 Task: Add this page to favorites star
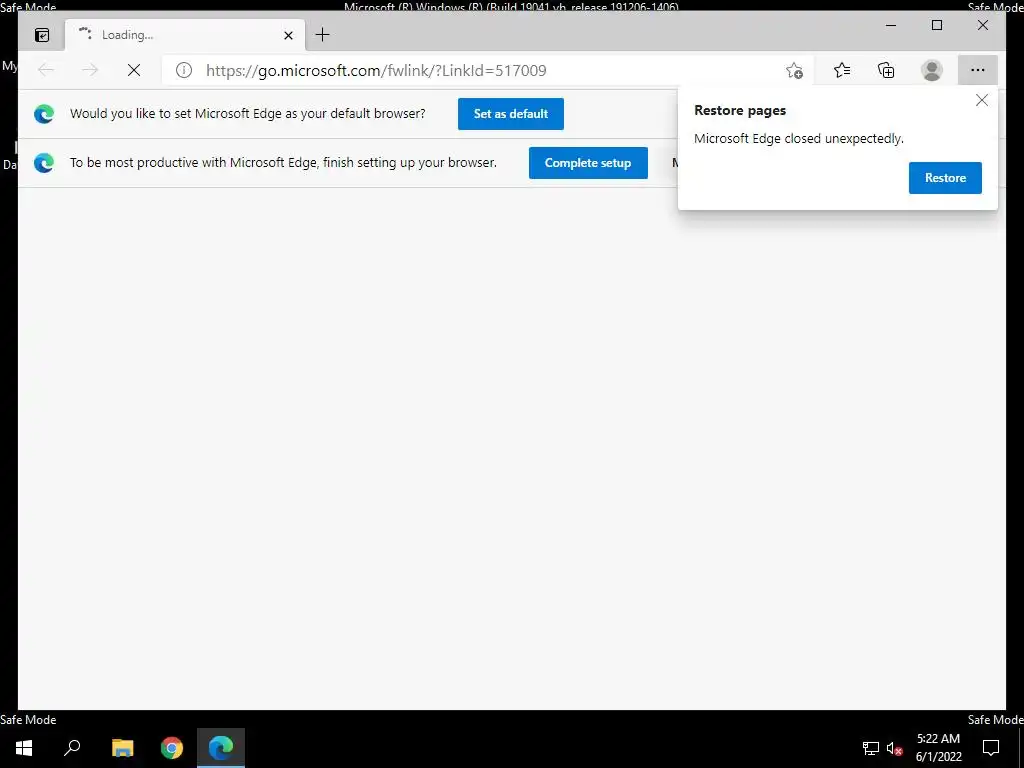(x=794, y=70)
